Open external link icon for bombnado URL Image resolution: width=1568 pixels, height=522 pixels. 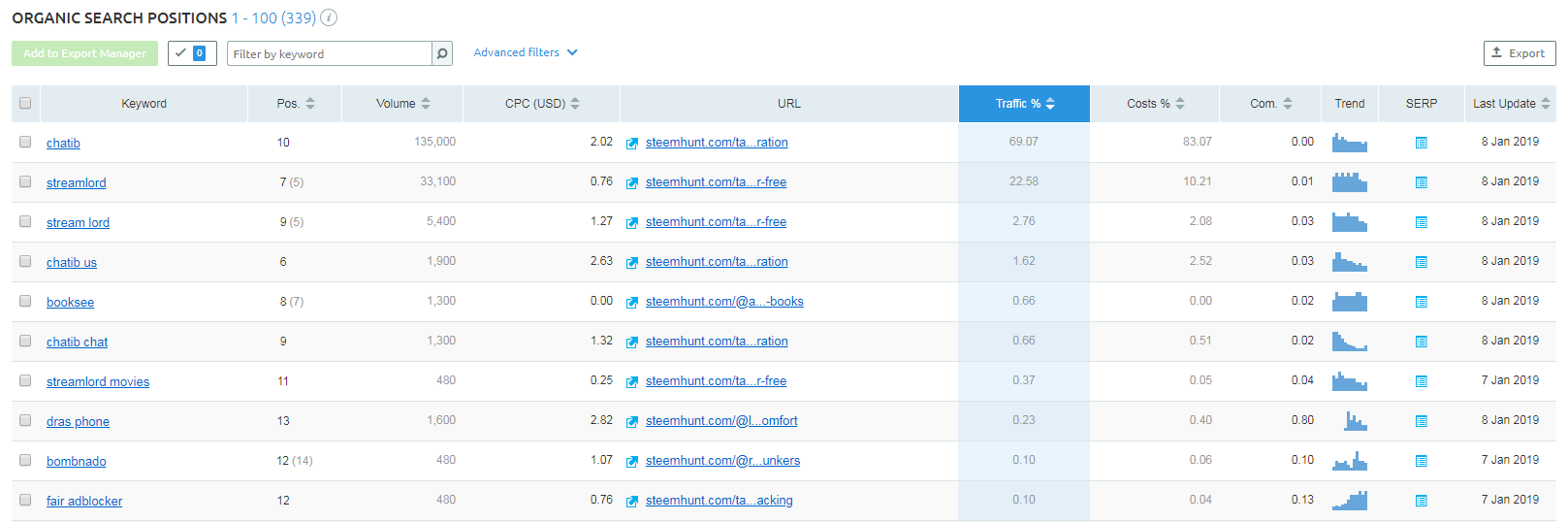pos(632,462)
